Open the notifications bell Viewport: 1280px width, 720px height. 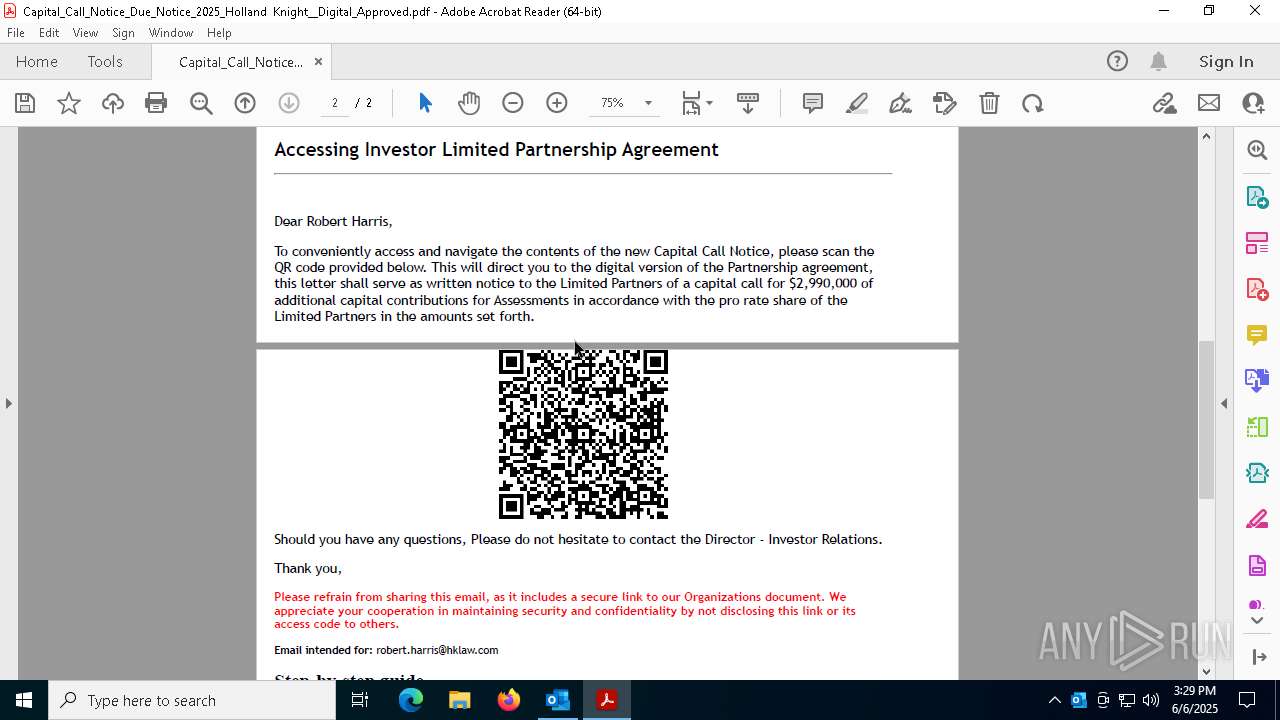1158,61
